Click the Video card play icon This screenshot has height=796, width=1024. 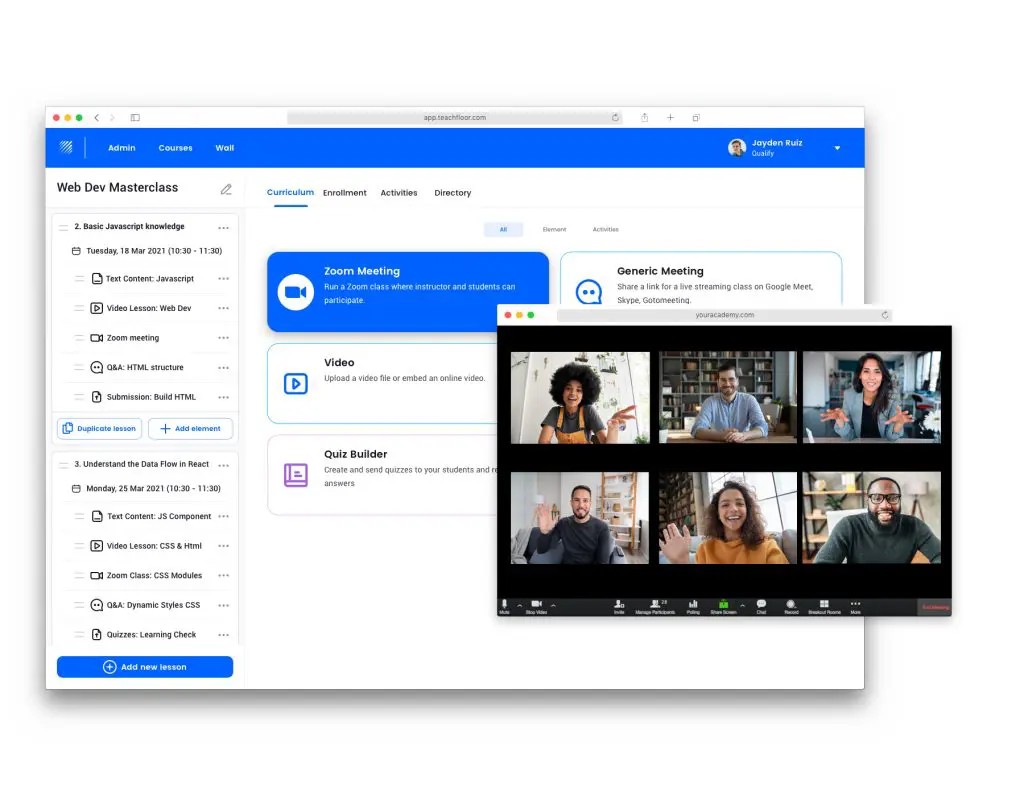(x=296, y=383)
